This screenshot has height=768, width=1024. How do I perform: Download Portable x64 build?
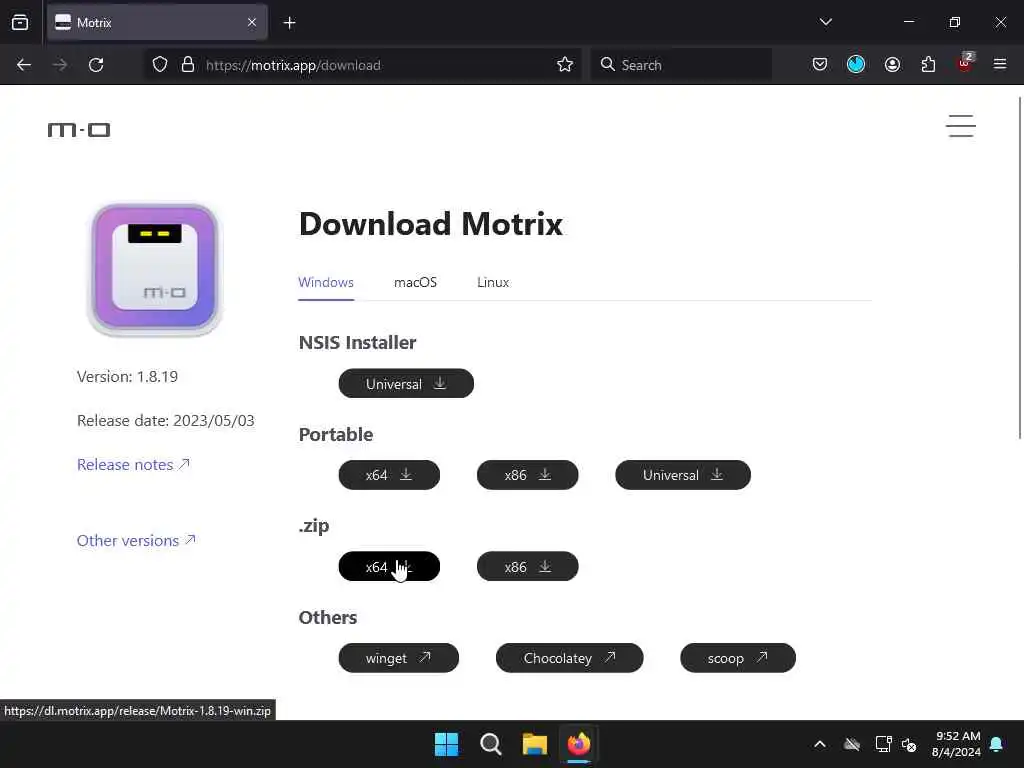[389, 475]
